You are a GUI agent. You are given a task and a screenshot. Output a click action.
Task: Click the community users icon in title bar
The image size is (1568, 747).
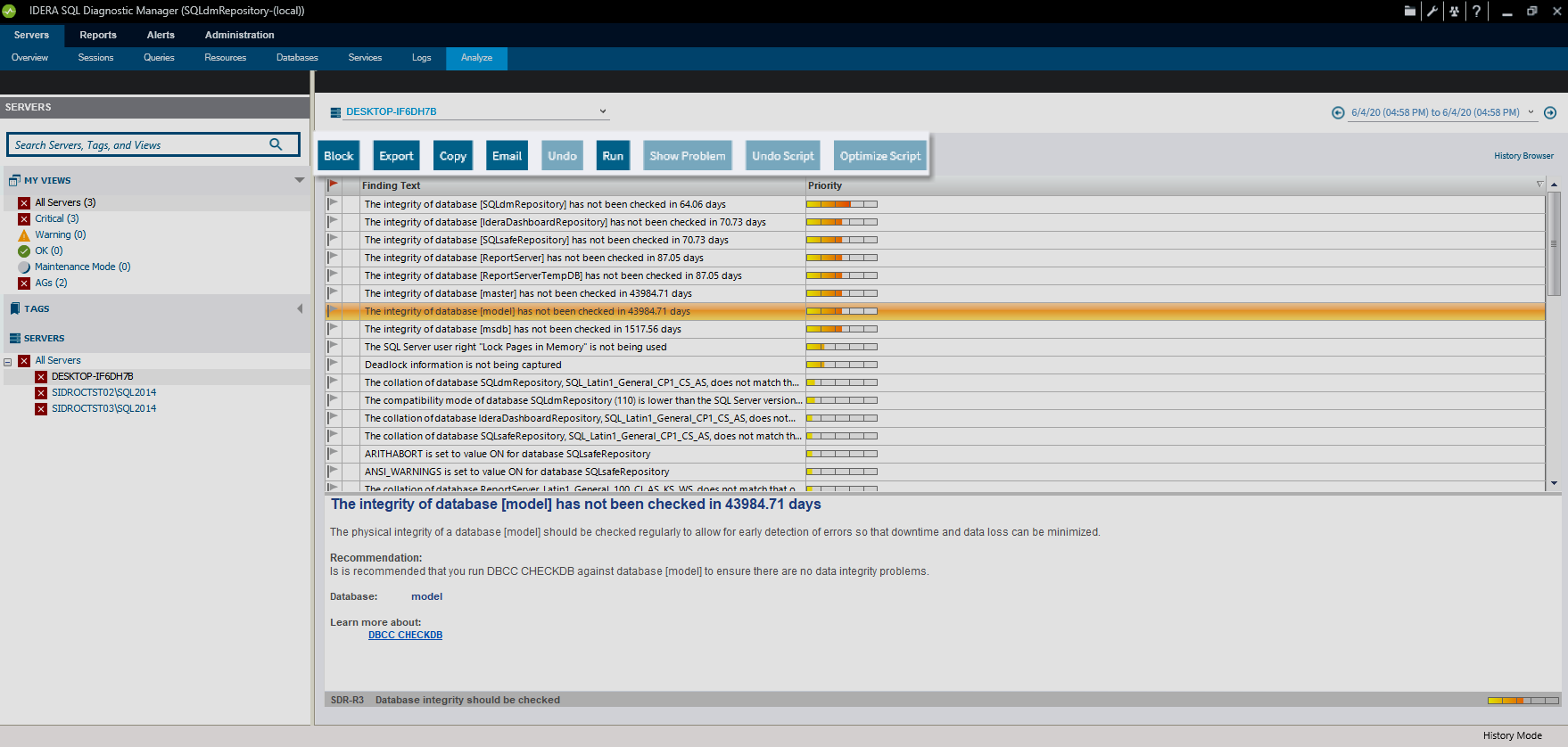[x=1455, y=12]
